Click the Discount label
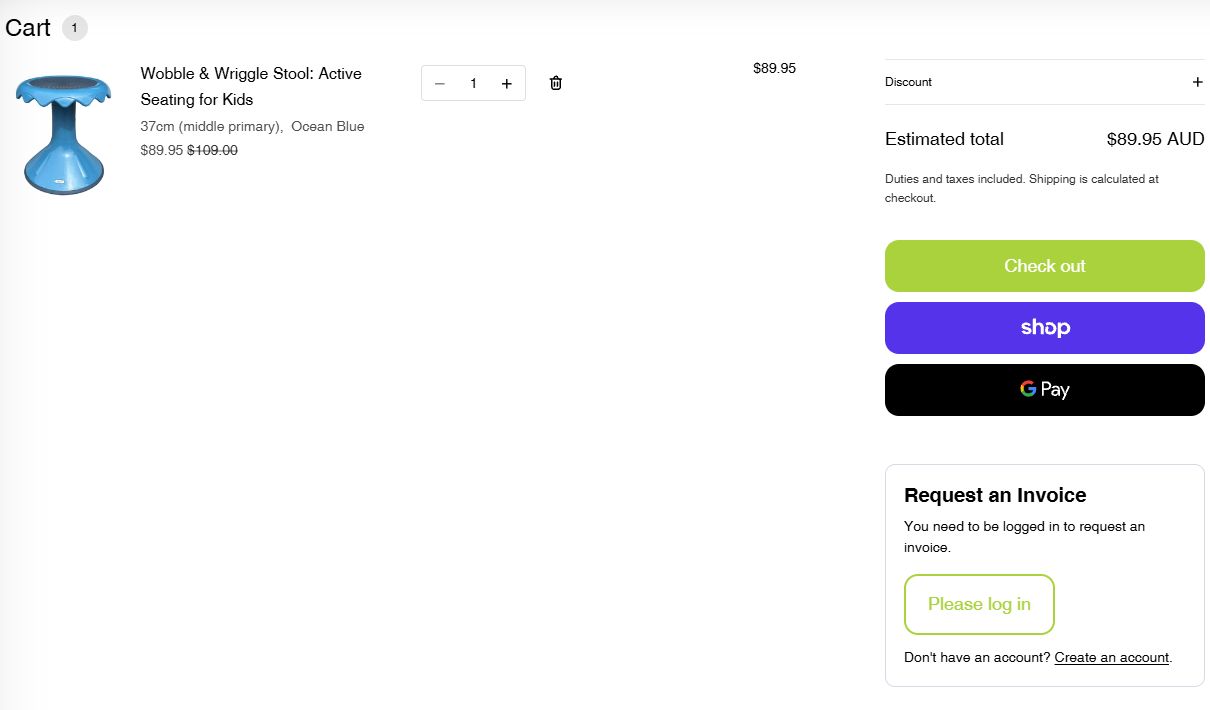Screen dimensions: 1210x710 908,82
